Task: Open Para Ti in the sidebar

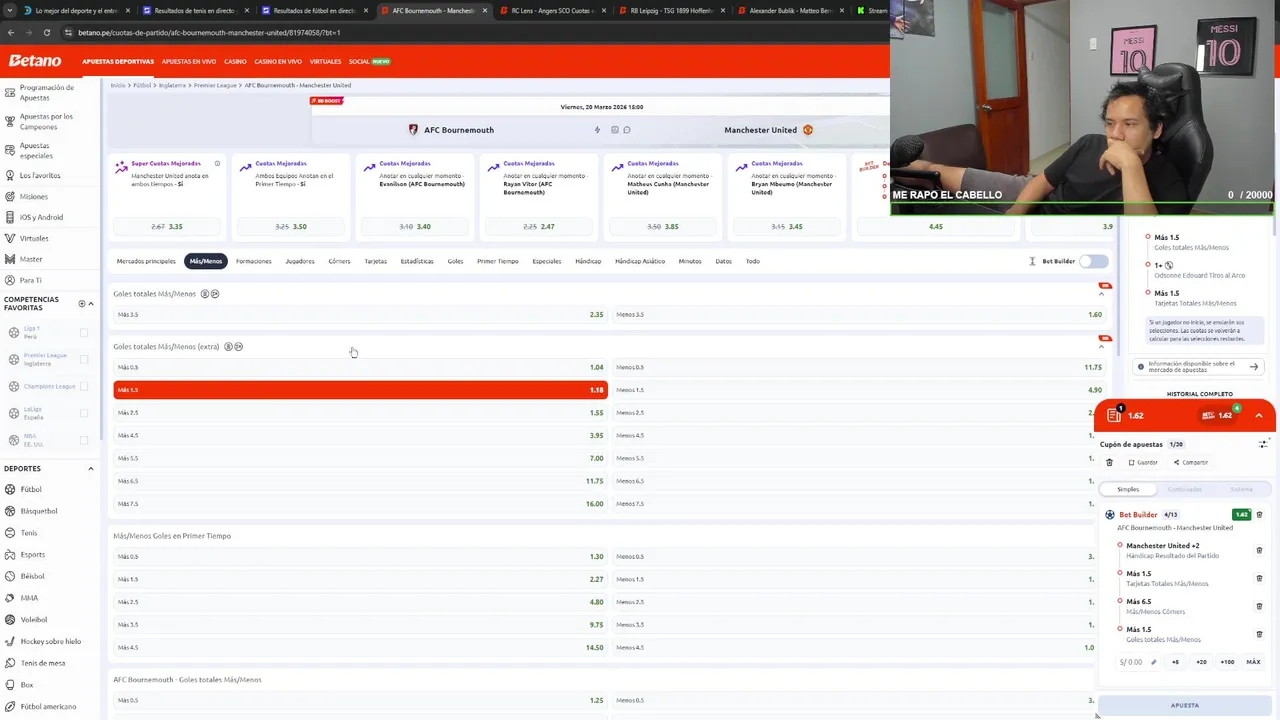Action: 31,280
